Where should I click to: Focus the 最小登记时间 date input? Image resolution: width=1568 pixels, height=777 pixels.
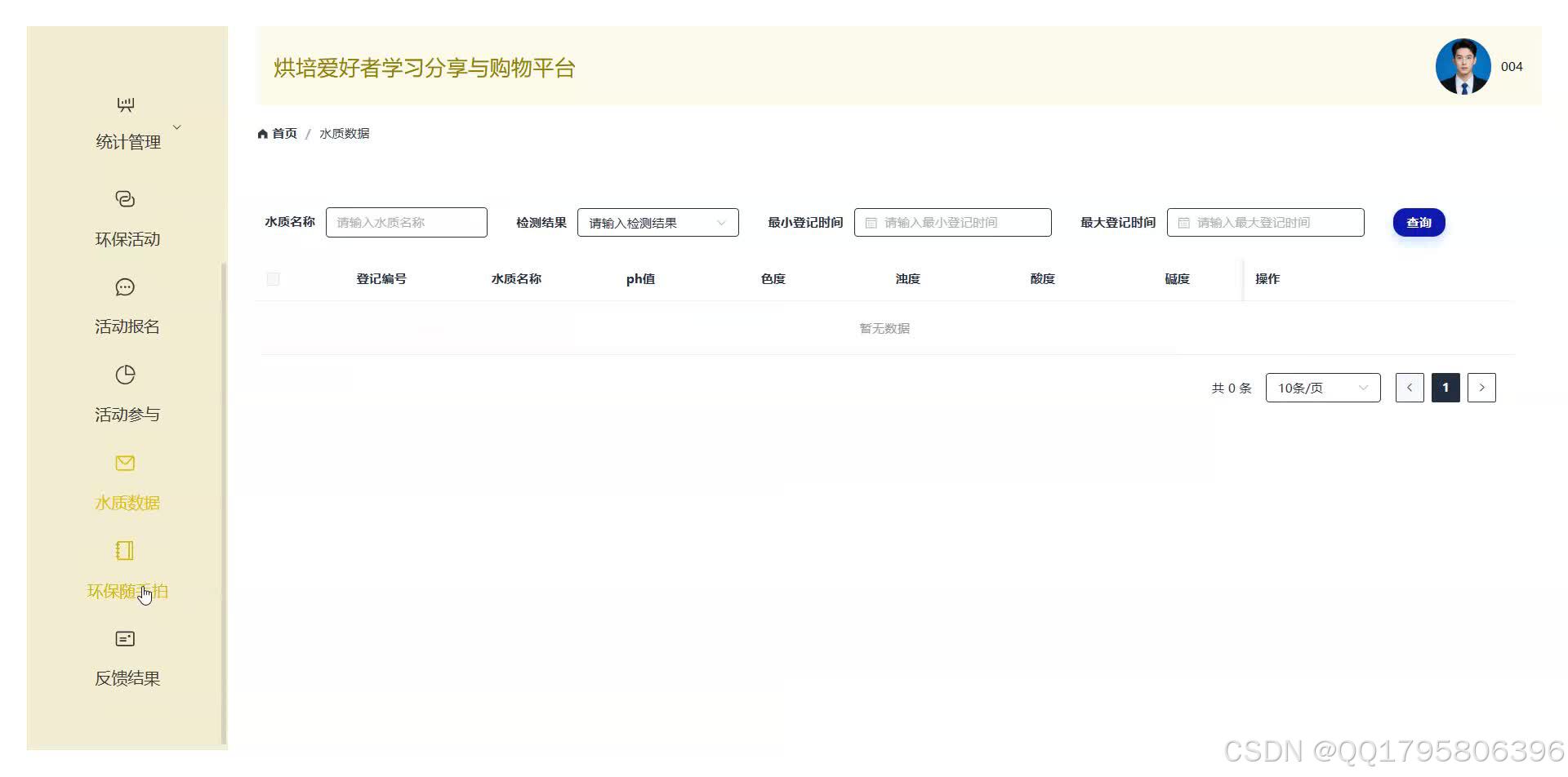click(x=952, y=223)
